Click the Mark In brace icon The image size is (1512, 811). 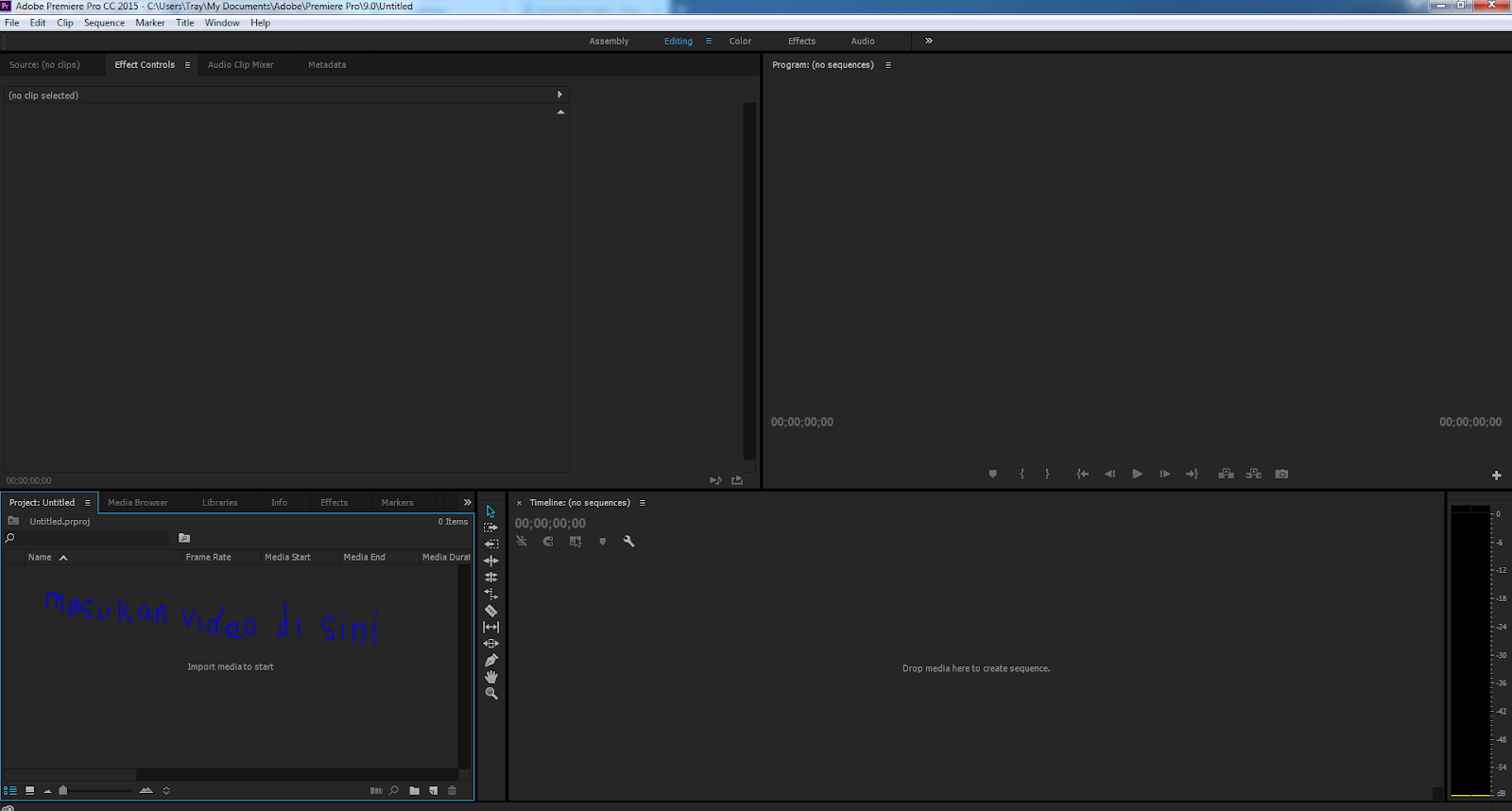(1022, 474)
